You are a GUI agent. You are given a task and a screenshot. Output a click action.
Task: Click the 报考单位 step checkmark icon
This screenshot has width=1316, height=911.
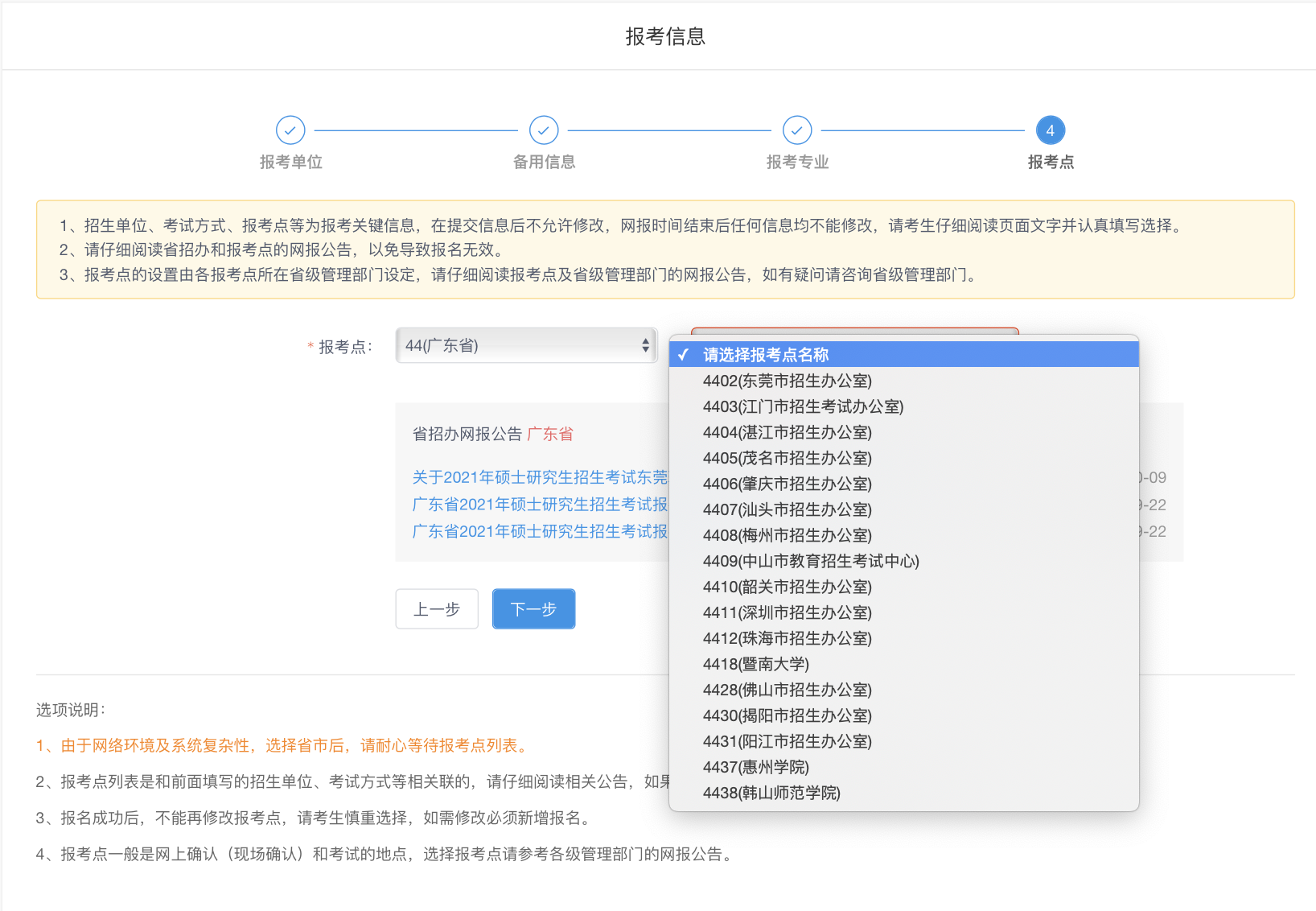(290, 130)
